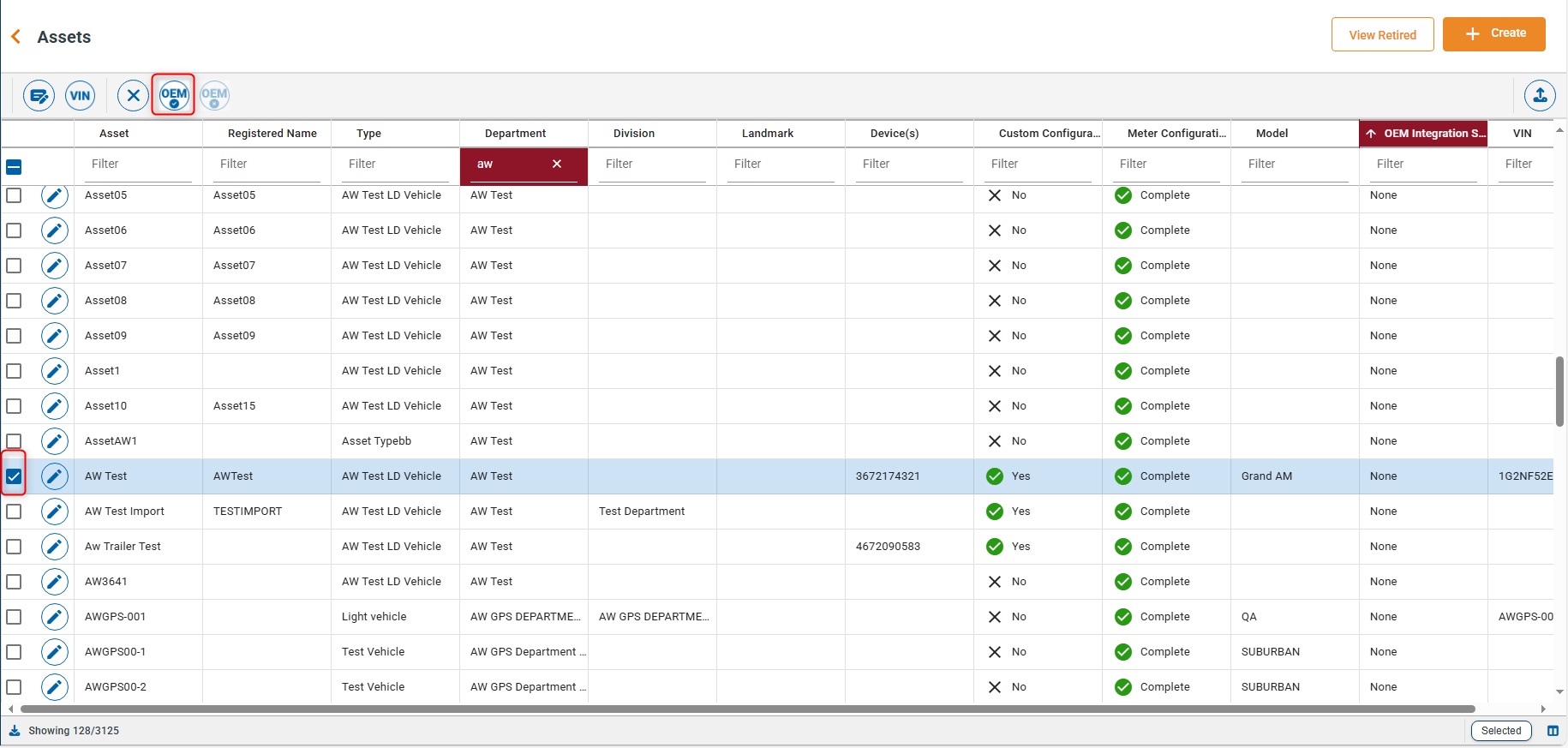Click the scroll down arrow of the grid
The width and height of the screenshot is (1568, 748).
coord(1559,692)
